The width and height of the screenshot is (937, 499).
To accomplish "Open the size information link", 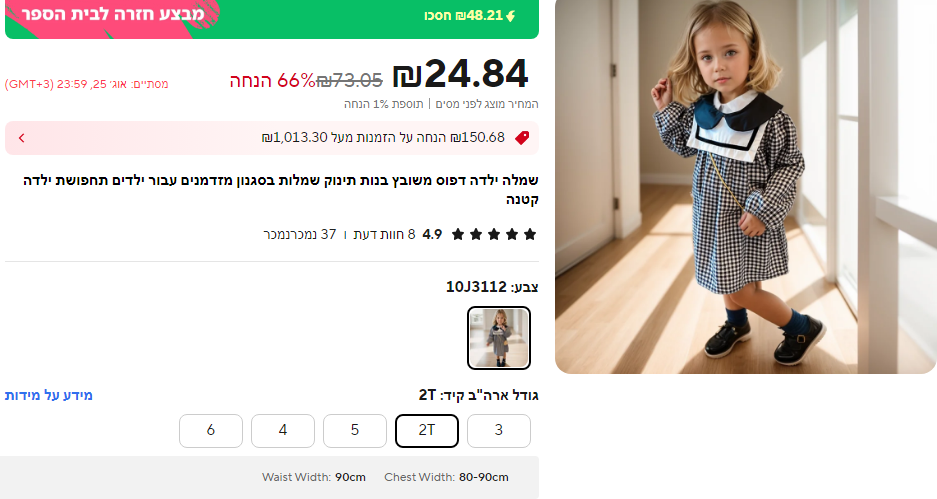I will pos(48,395).
